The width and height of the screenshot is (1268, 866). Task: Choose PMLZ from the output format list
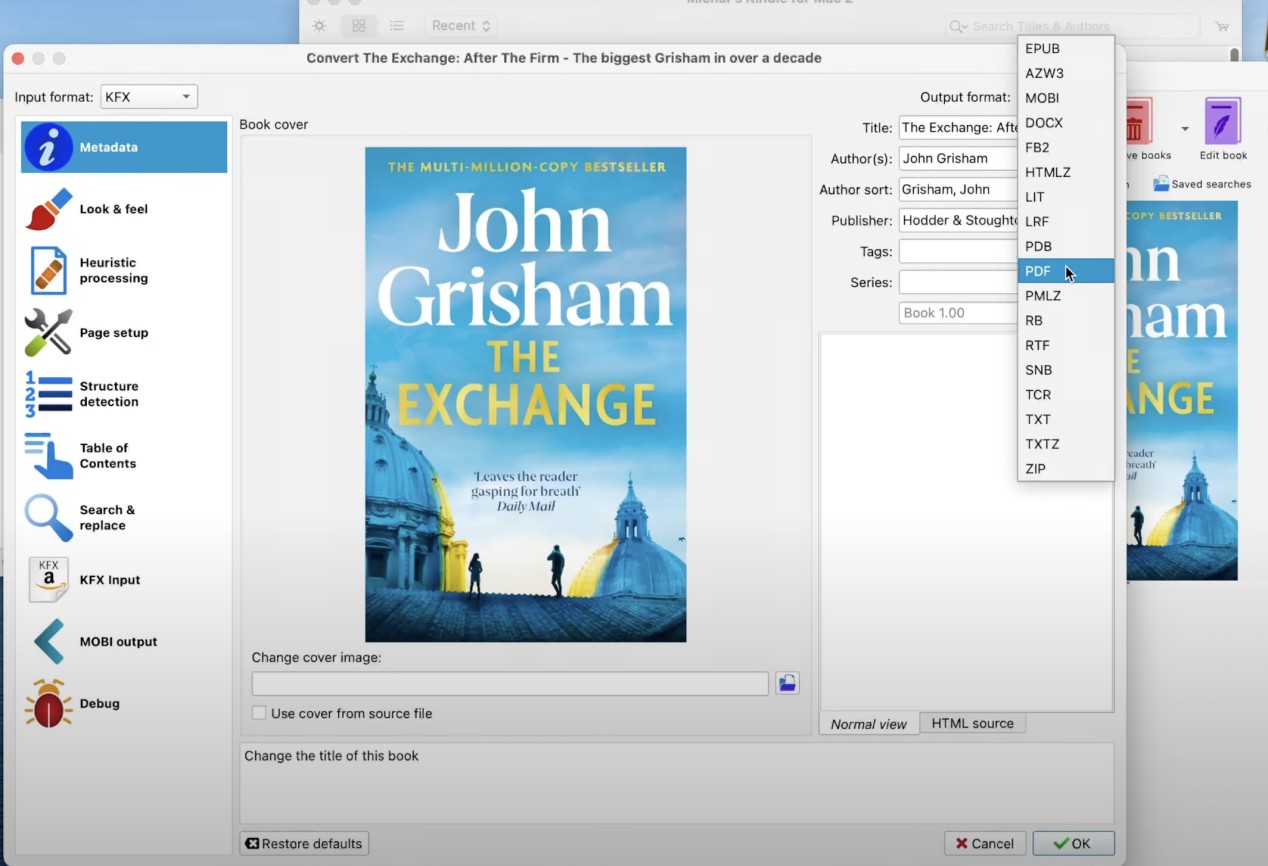coord(1066,296)
